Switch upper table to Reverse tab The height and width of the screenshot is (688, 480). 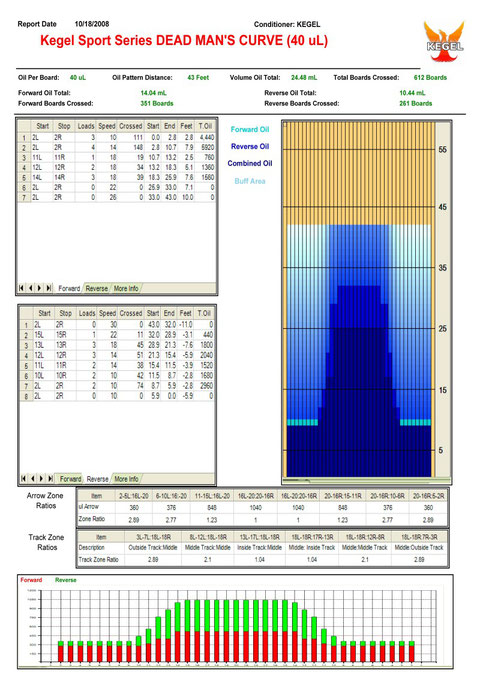[97, 288]
